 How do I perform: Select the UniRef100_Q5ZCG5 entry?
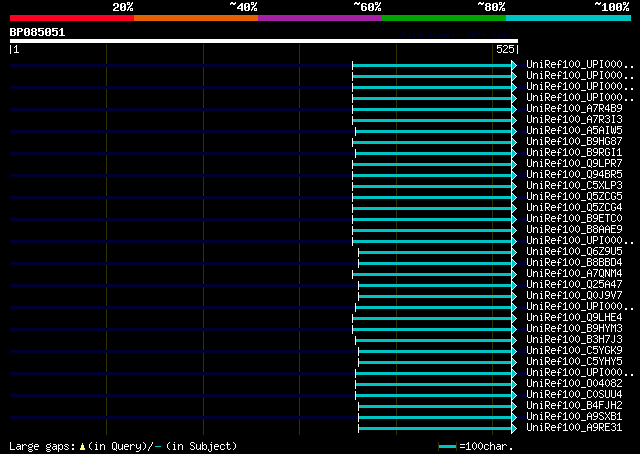574,196
